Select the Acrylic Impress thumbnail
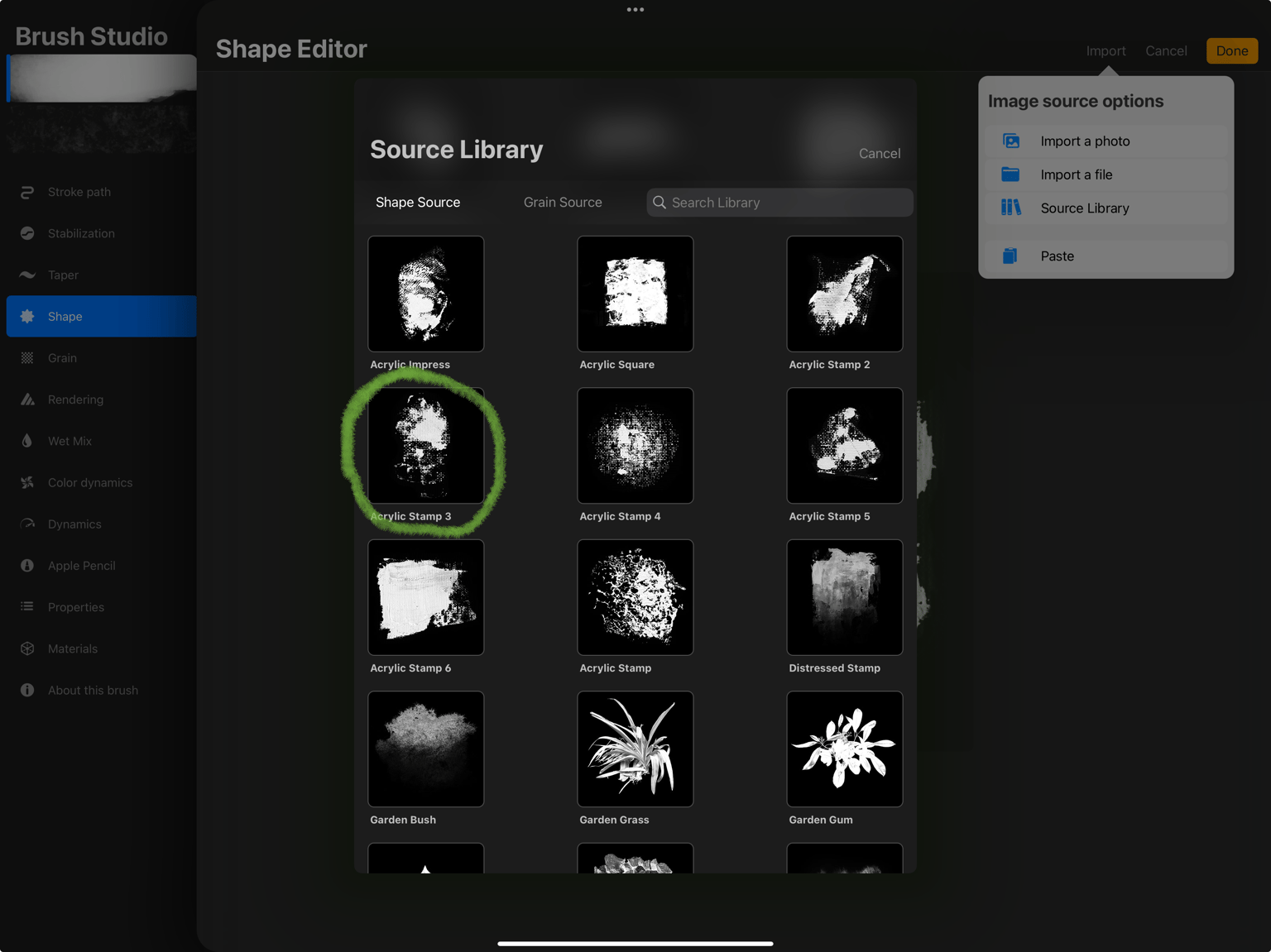This screenshot has width=1271, height=952. click(426, 294)
